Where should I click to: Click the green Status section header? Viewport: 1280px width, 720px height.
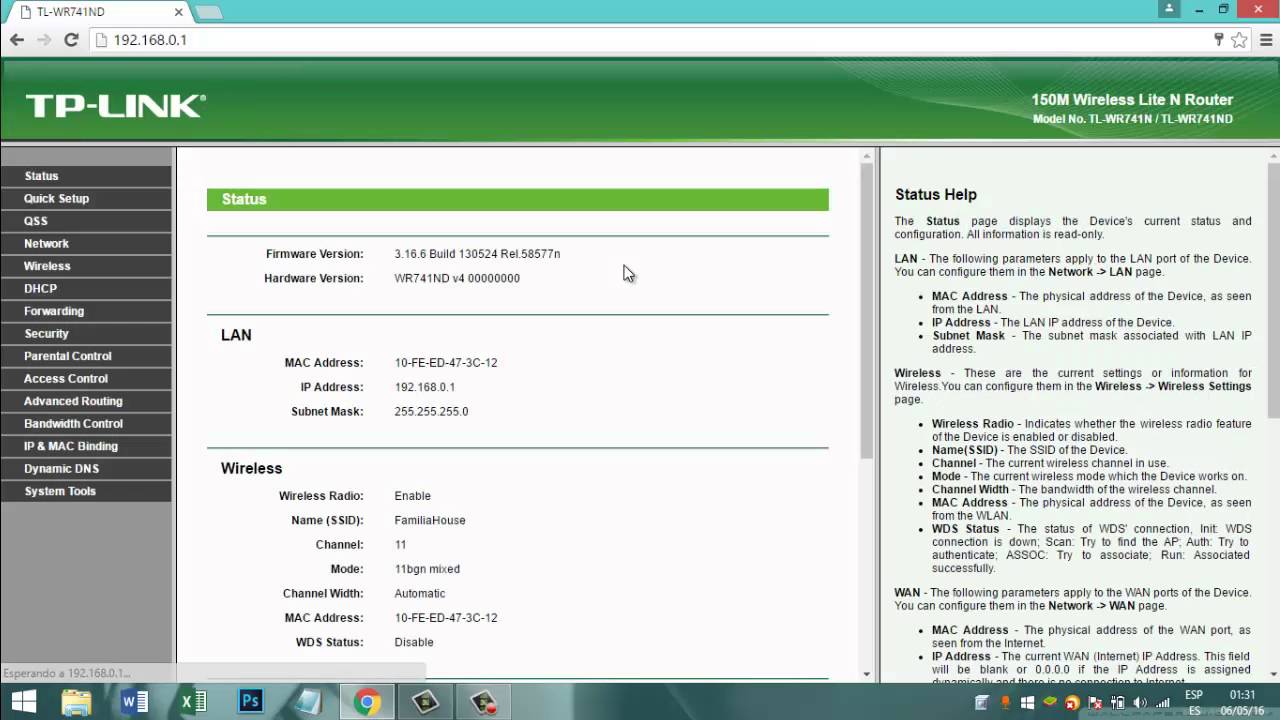(518, 199)
